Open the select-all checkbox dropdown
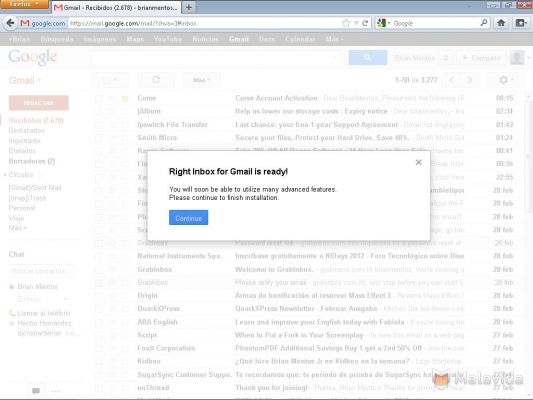 coord(110,80)
